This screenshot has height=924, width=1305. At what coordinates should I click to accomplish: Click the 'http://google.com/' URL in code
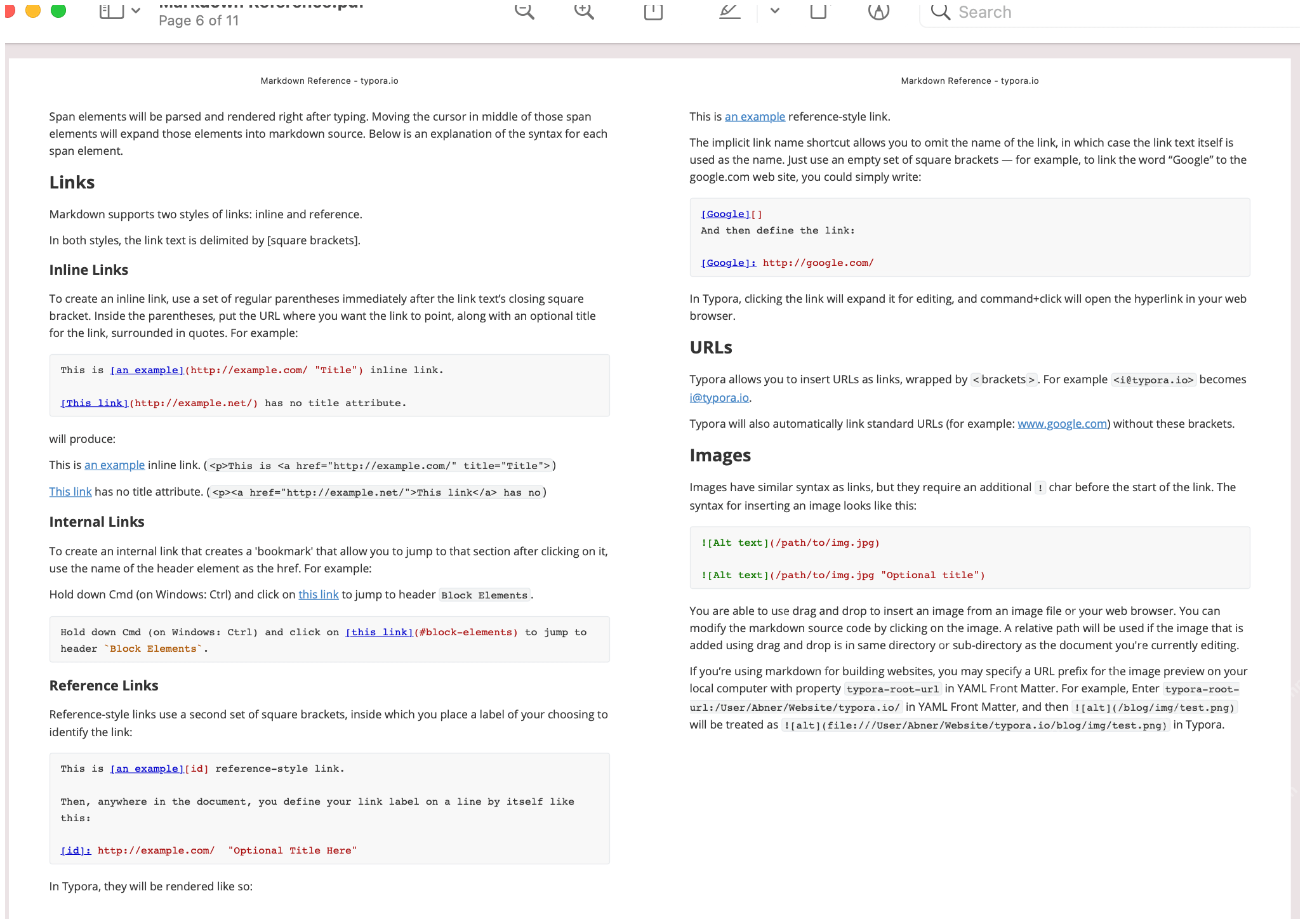click(x=818, y=263)
